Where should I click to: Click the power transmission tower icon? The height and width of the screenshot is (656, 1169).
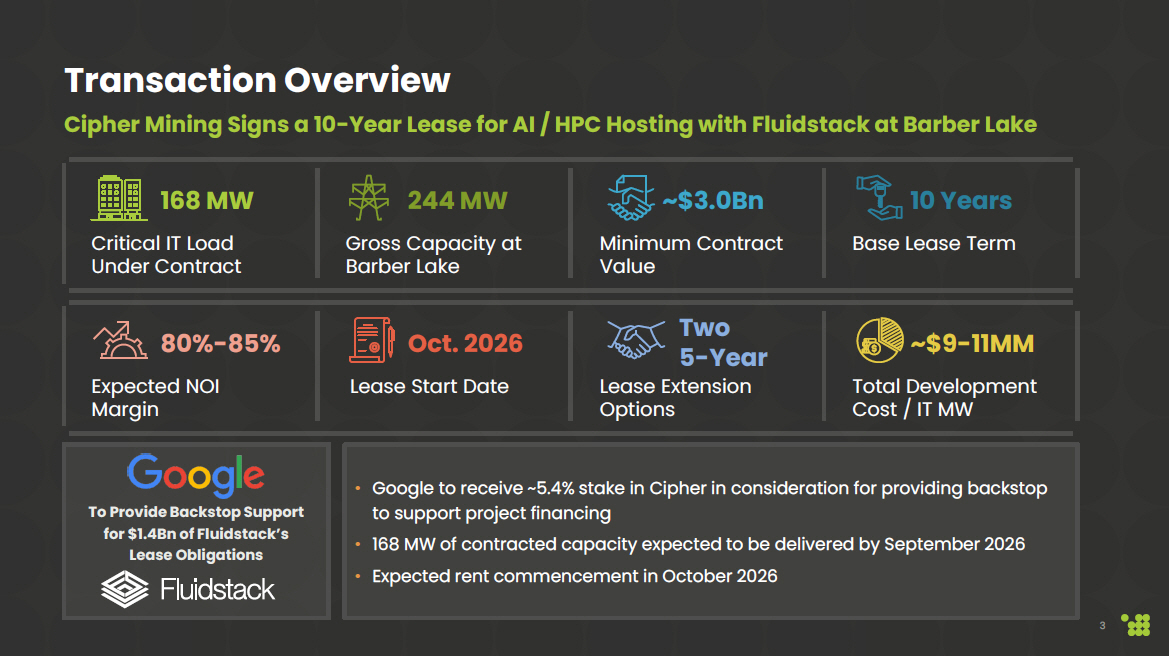tap(368, 199)
